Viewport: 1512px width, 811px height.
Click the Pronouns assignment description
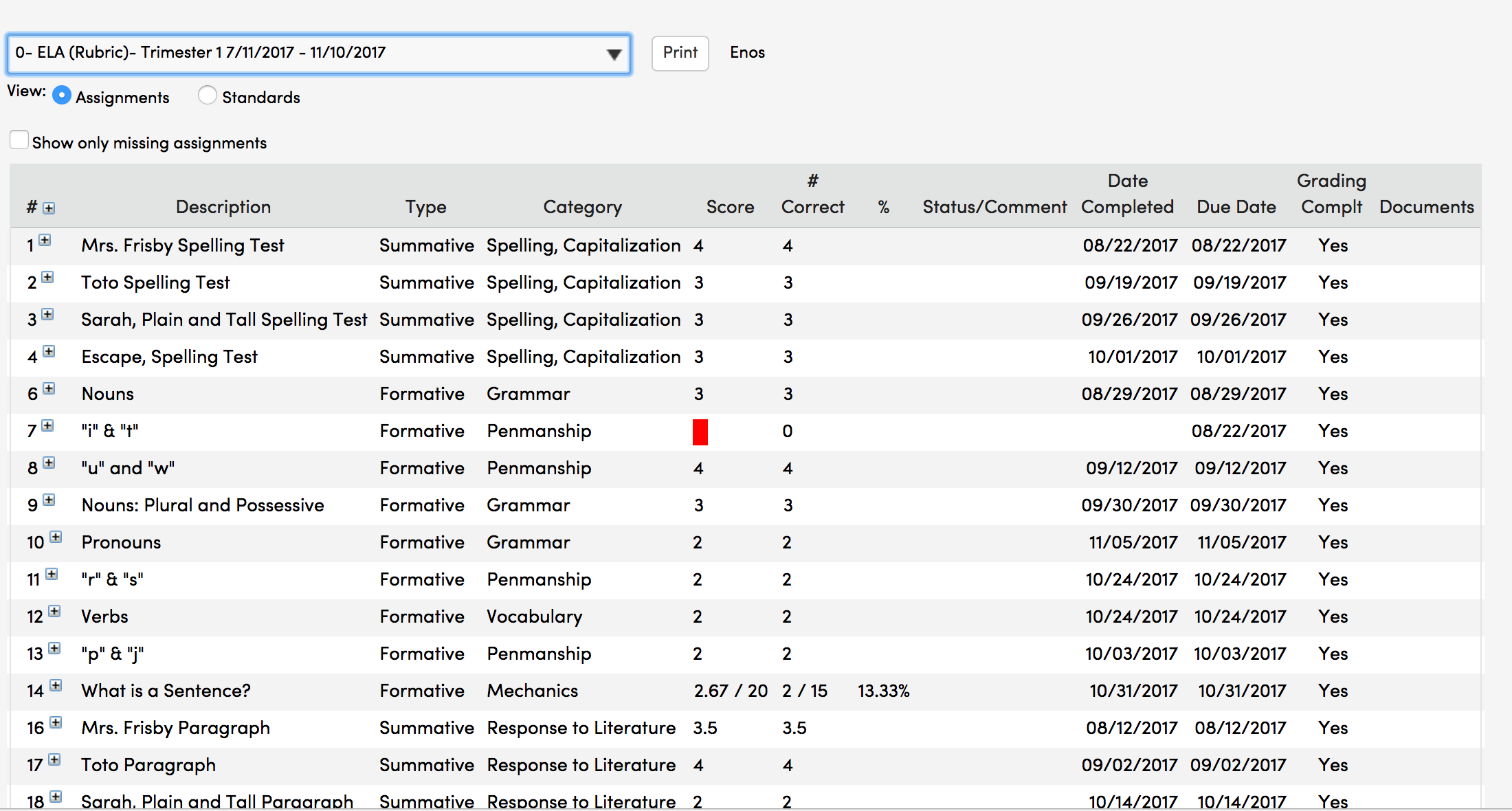(121, 542)
